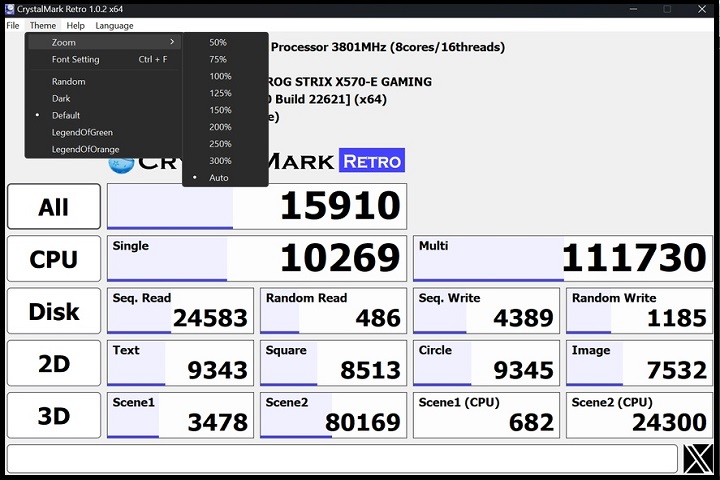Select the Random theme entry

(x=68, y=82)
